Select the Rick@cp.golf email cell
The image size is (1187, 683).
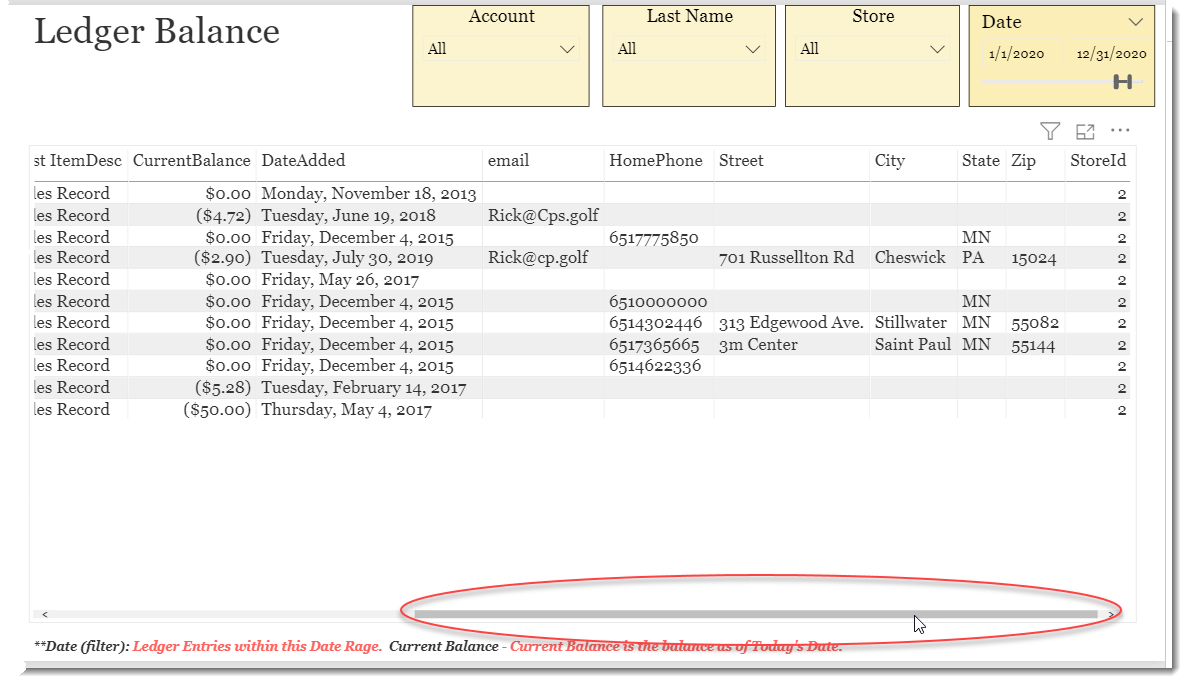[x=537, y=258]
